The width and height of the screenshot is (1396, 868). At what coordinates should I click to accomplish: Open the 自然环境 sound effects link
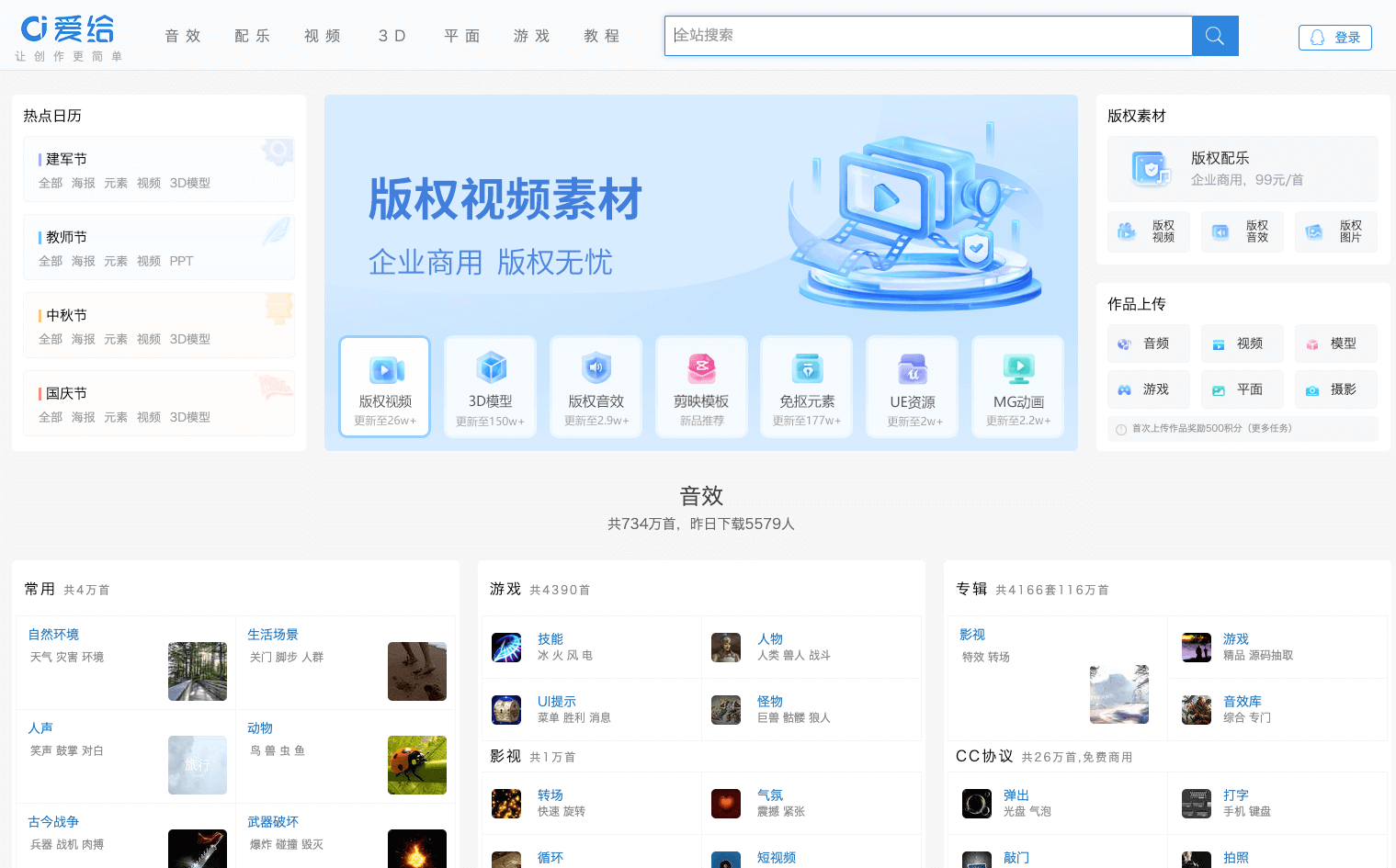(x=53, y=634)
